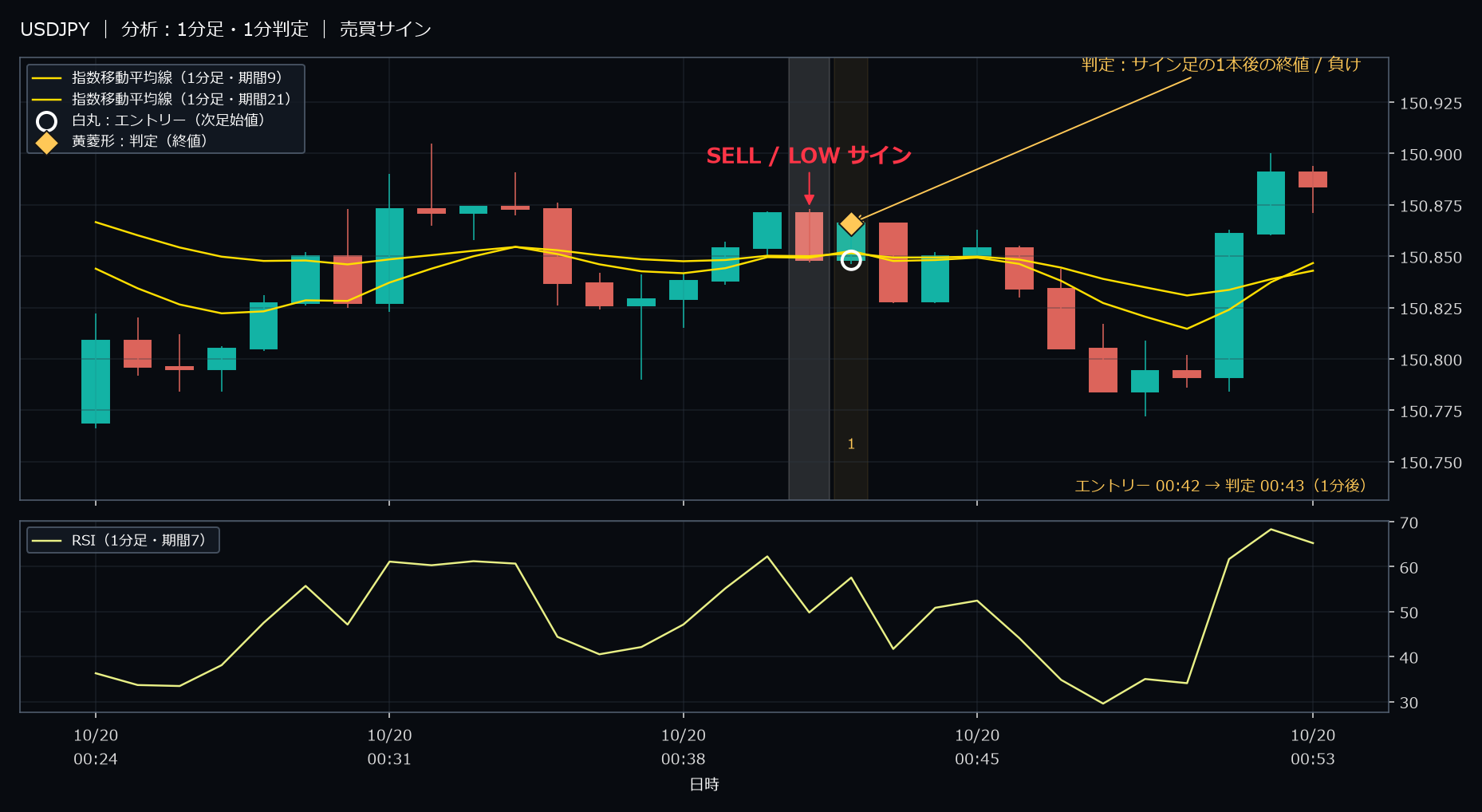Click the 10/20 00:45 time axis label
Viewport: 1482px width, 812px height.
977,747
